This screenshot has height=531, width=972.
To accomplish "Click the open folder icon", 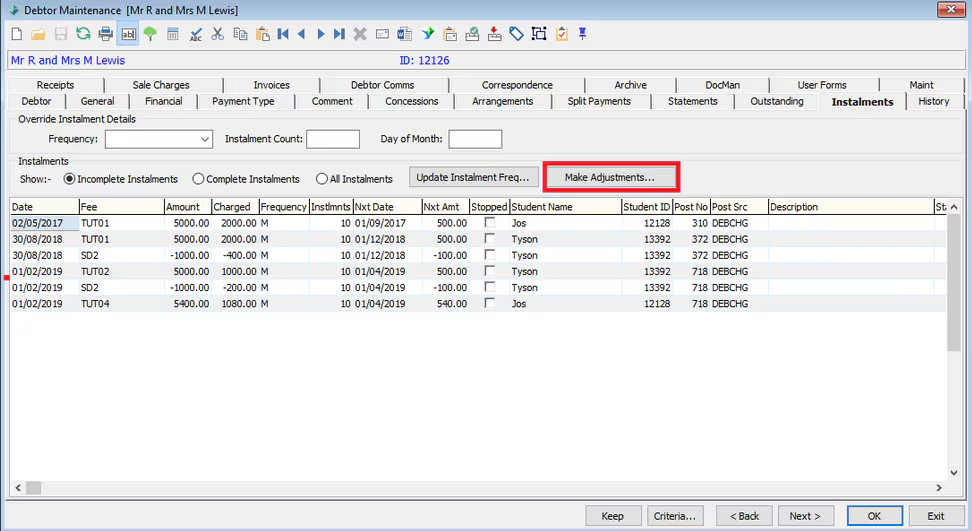I will 38,34.
